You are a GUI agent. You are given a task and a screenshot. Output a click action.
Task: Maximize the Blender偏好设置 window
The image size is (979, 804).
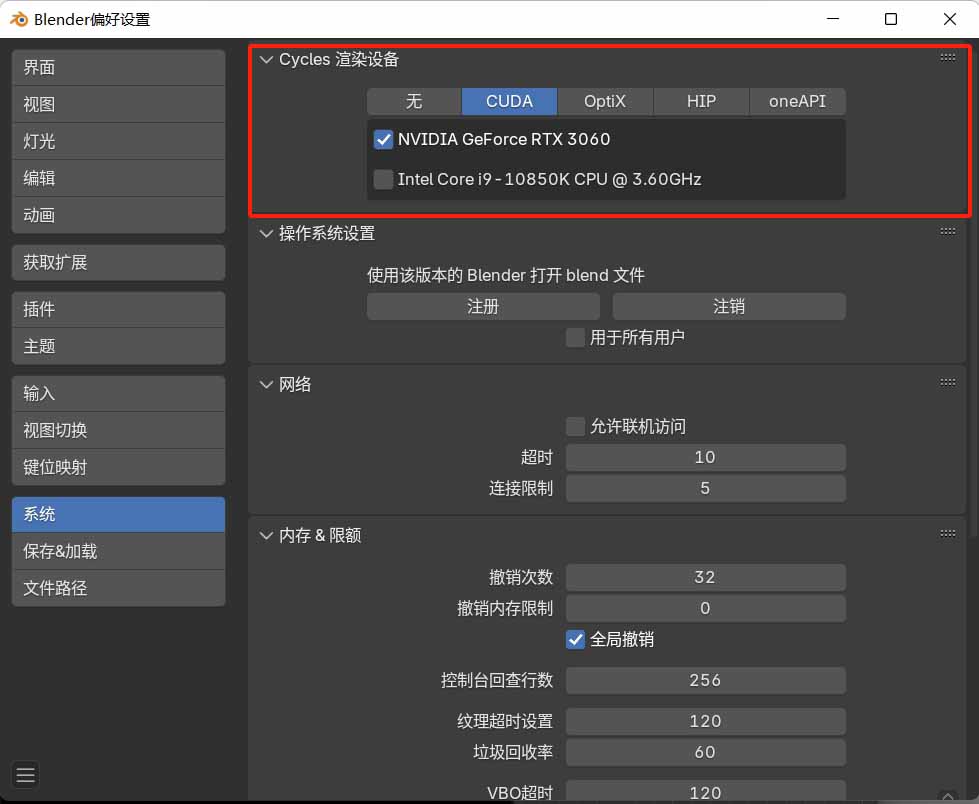point(891,19)
